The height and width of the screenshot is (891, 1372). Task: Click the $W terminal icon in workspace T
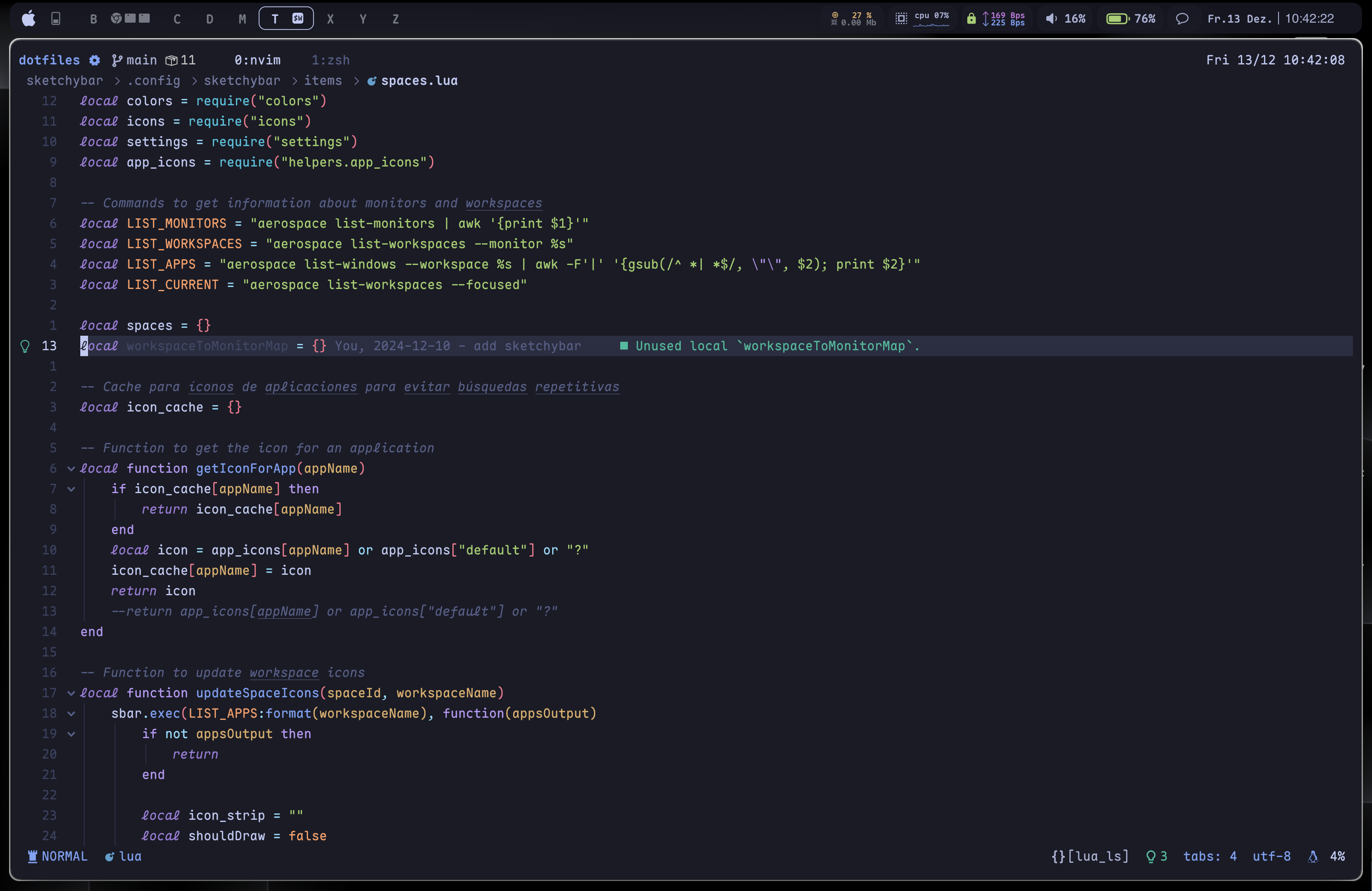pyautogui.click(x=298, y=19)
